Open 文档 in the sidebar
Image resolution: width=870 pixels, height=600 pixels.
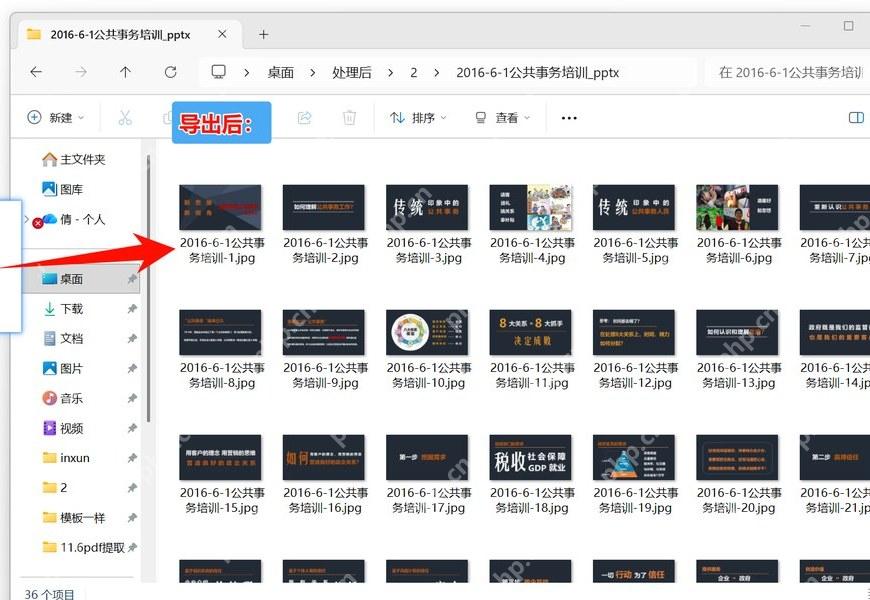tap(63, 339)
